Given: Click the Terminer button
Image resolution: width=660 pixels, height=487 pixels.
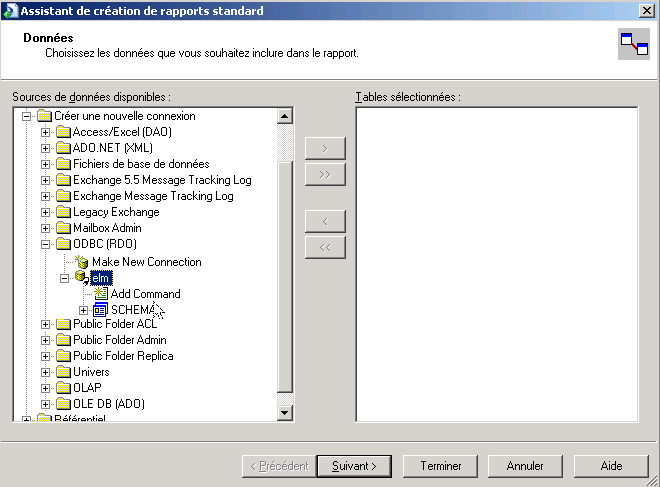Looking at the screenshot, I should pos(440,466).
